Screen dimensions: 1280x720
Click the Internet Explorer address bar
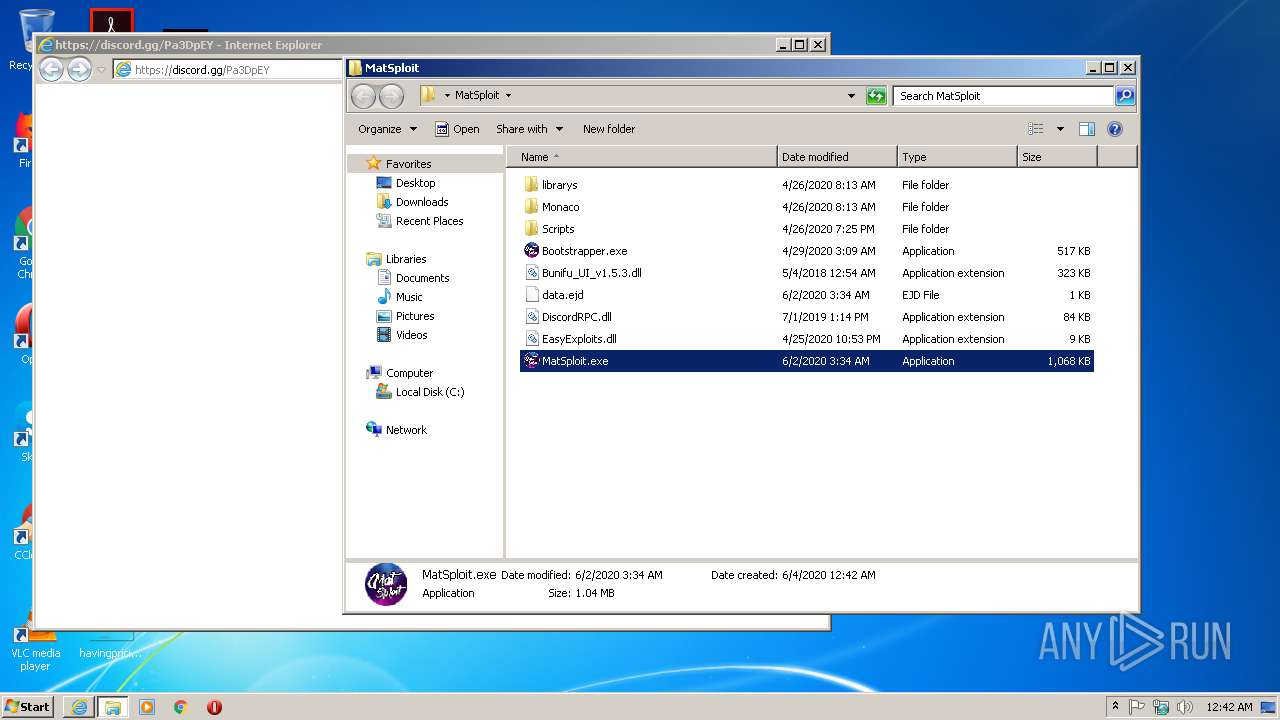click(x=227, y=70)
